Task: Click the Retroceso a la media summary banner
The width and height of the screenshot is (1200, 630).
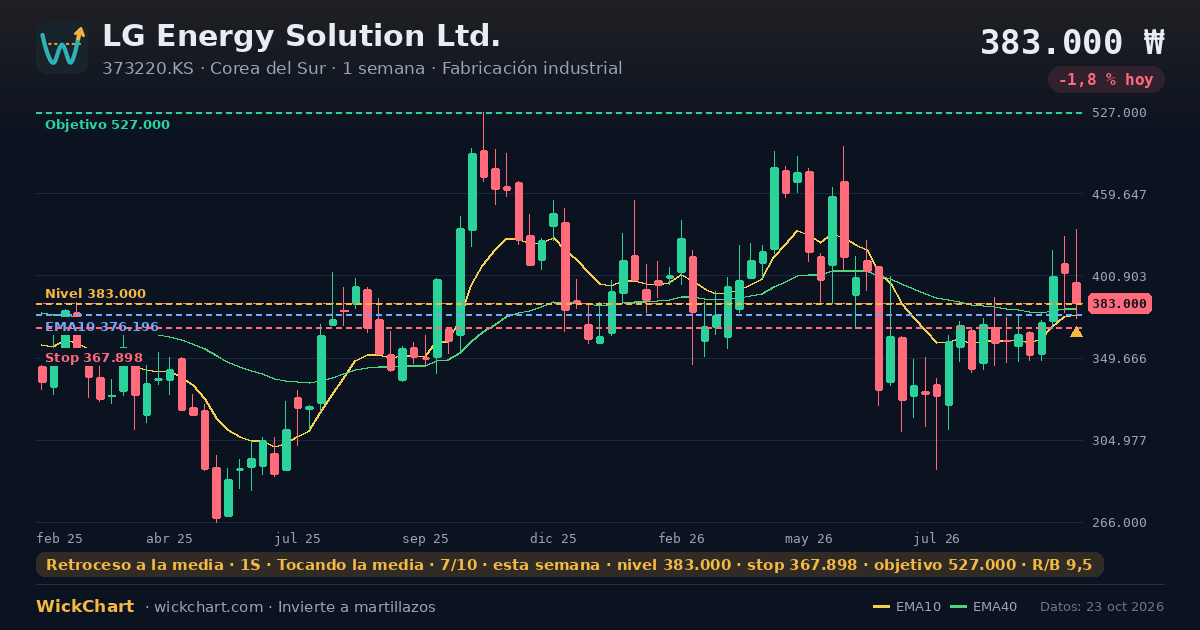Action: [x=570, y=565]
